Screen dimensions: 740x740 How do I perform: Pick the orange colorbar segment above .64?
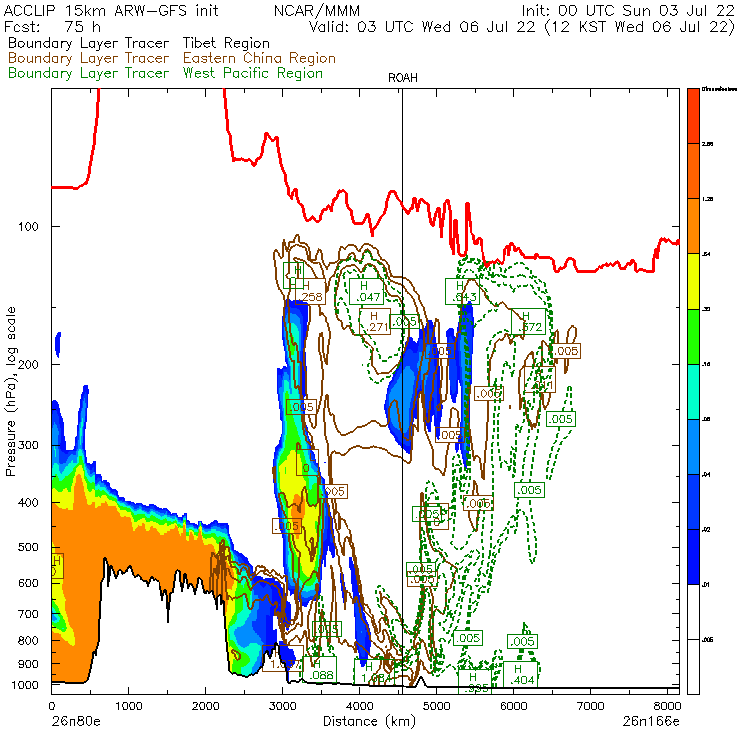coord(693,226)
